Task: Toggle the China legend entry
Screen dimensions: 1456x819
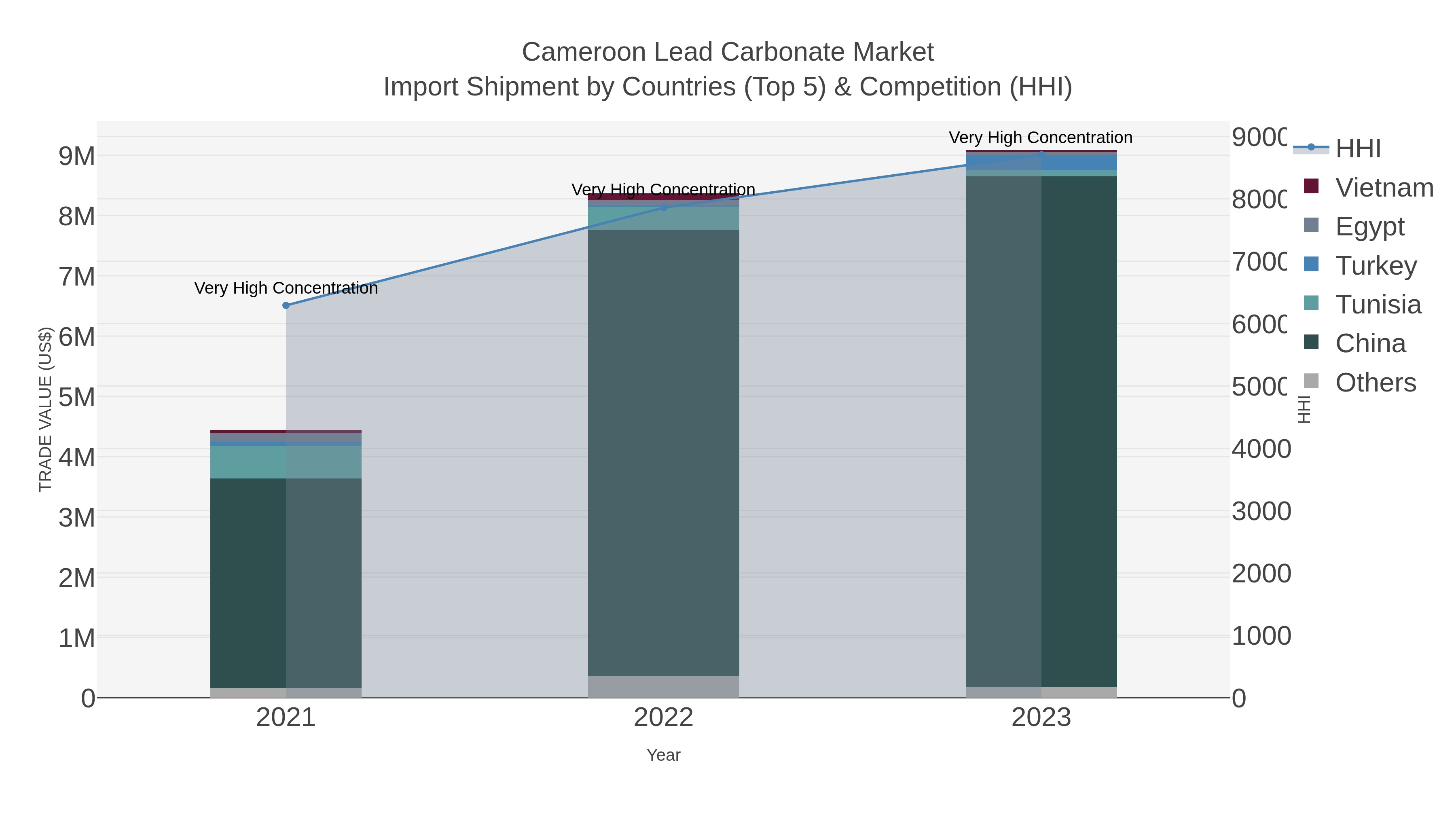Action: pos(1354,343)
